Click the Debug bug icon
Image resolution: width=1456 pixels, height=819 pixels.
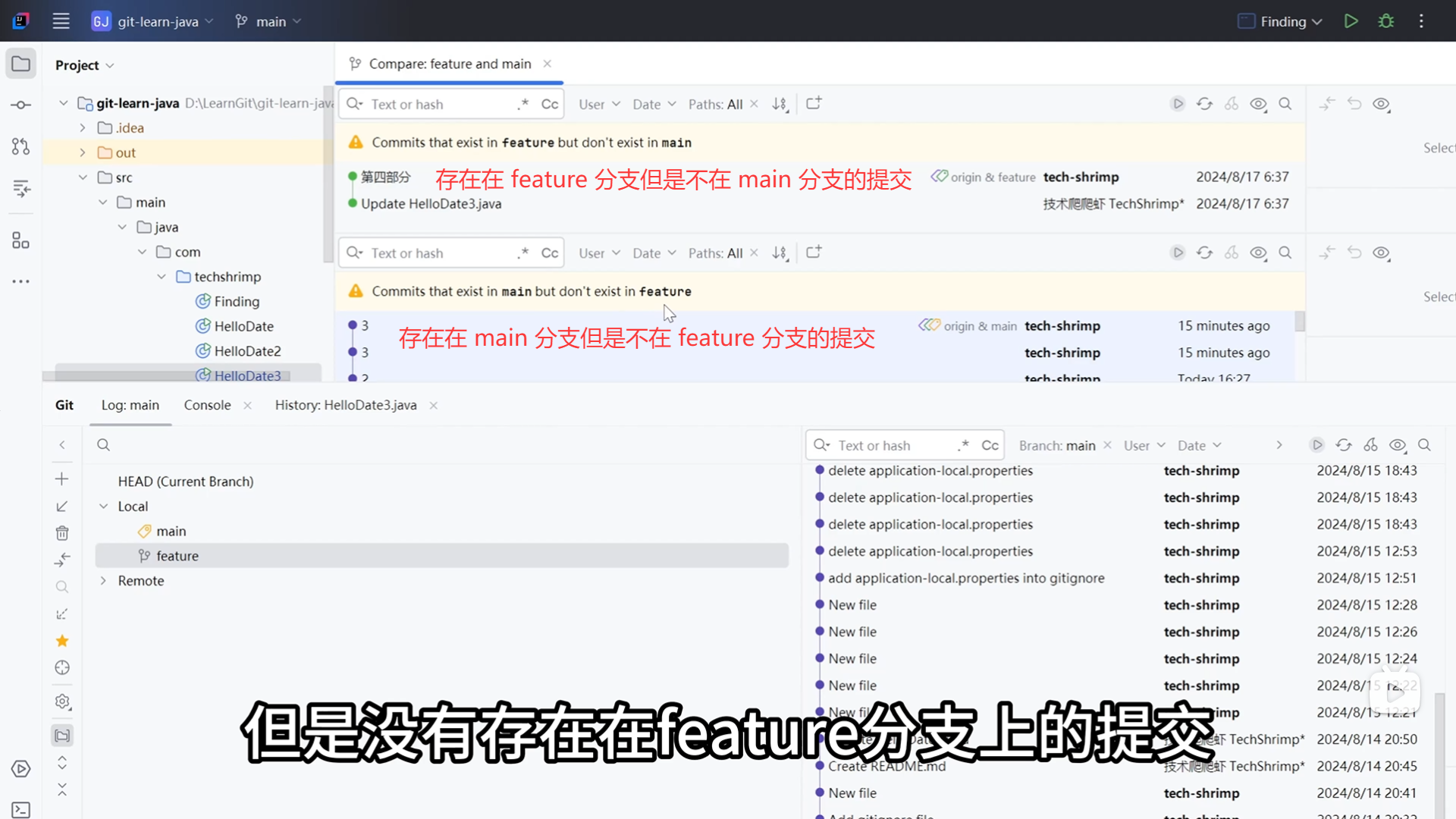pos(1386,21)
